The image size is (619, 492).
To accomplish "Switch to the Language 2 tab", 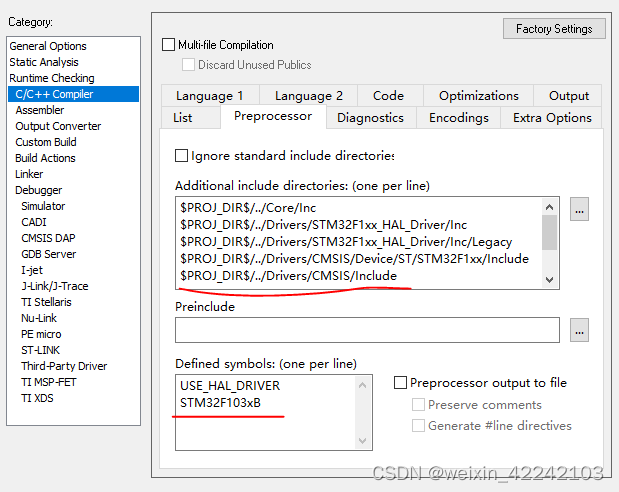I will 309,96.
